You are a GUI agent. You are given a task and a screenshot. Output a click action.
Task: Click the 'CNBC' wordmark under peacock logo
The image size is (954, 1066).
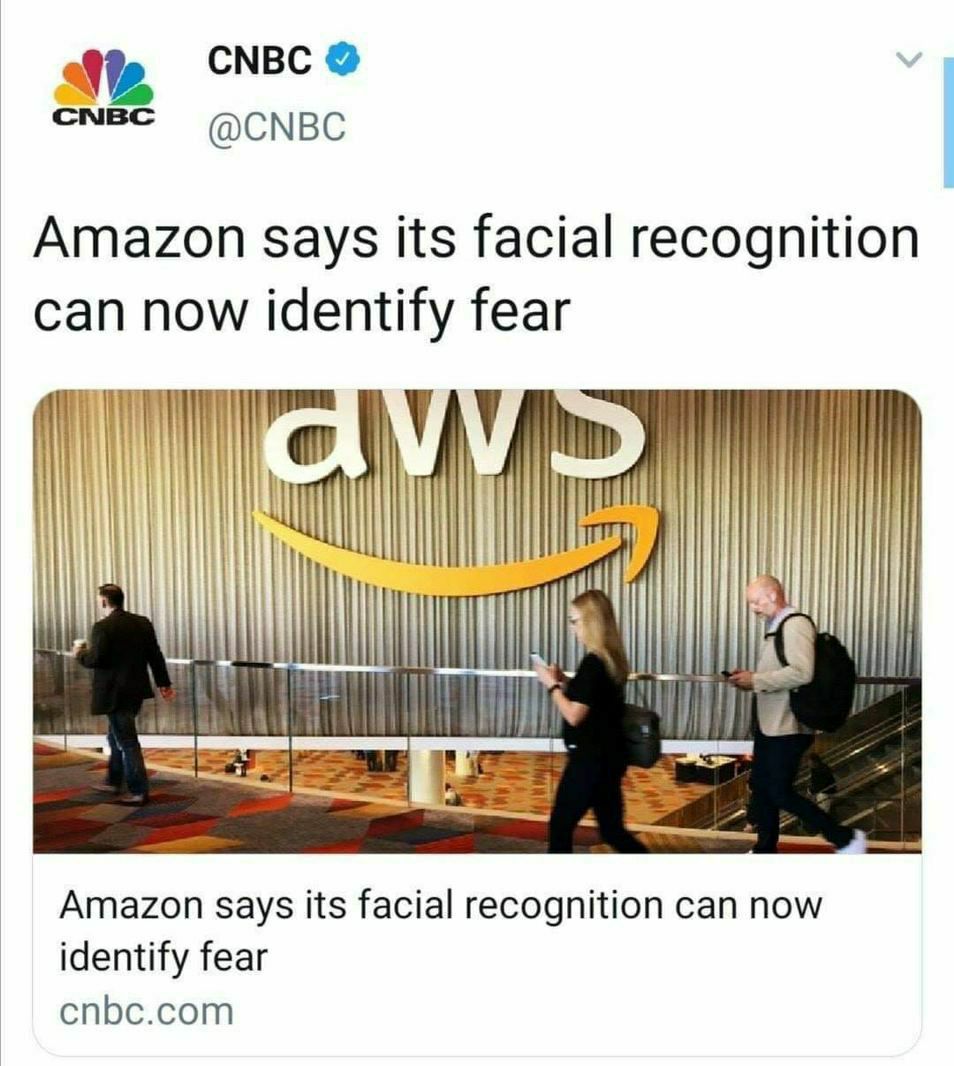click(103, 117)
